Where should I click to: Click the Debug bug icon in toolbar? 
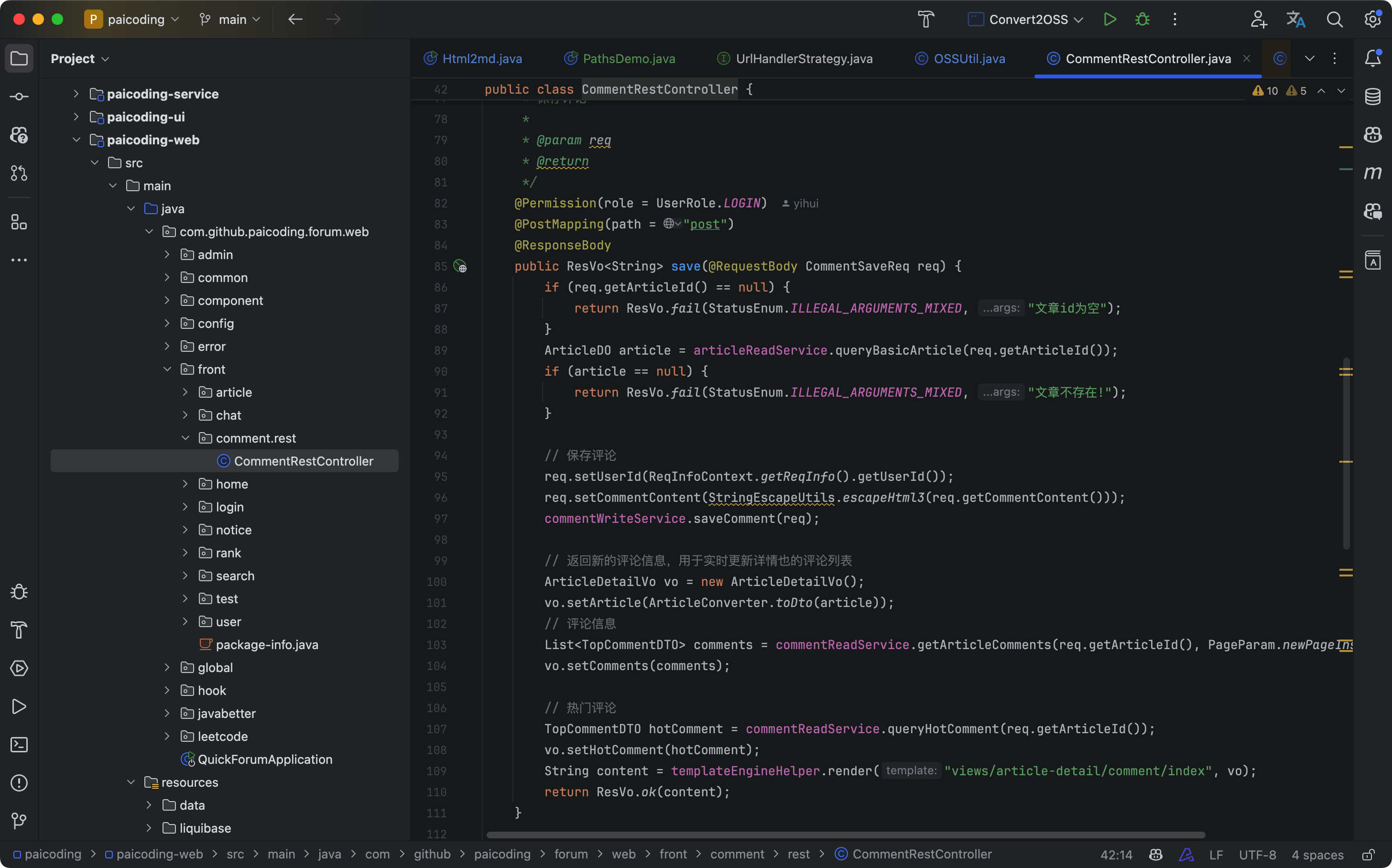coord(1142,20)
